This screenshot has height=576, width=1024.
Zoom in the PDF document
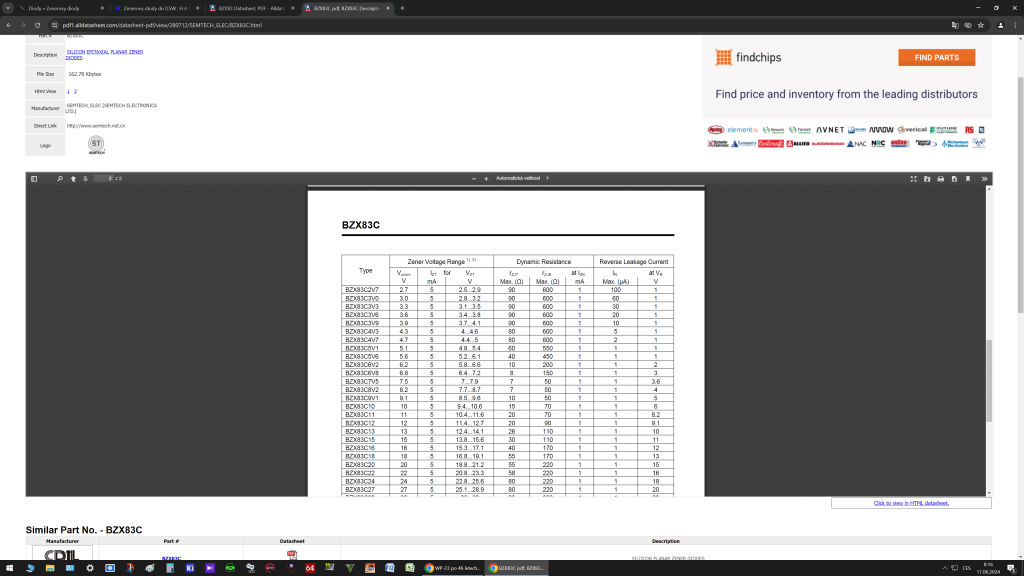[x=487, y=178]
